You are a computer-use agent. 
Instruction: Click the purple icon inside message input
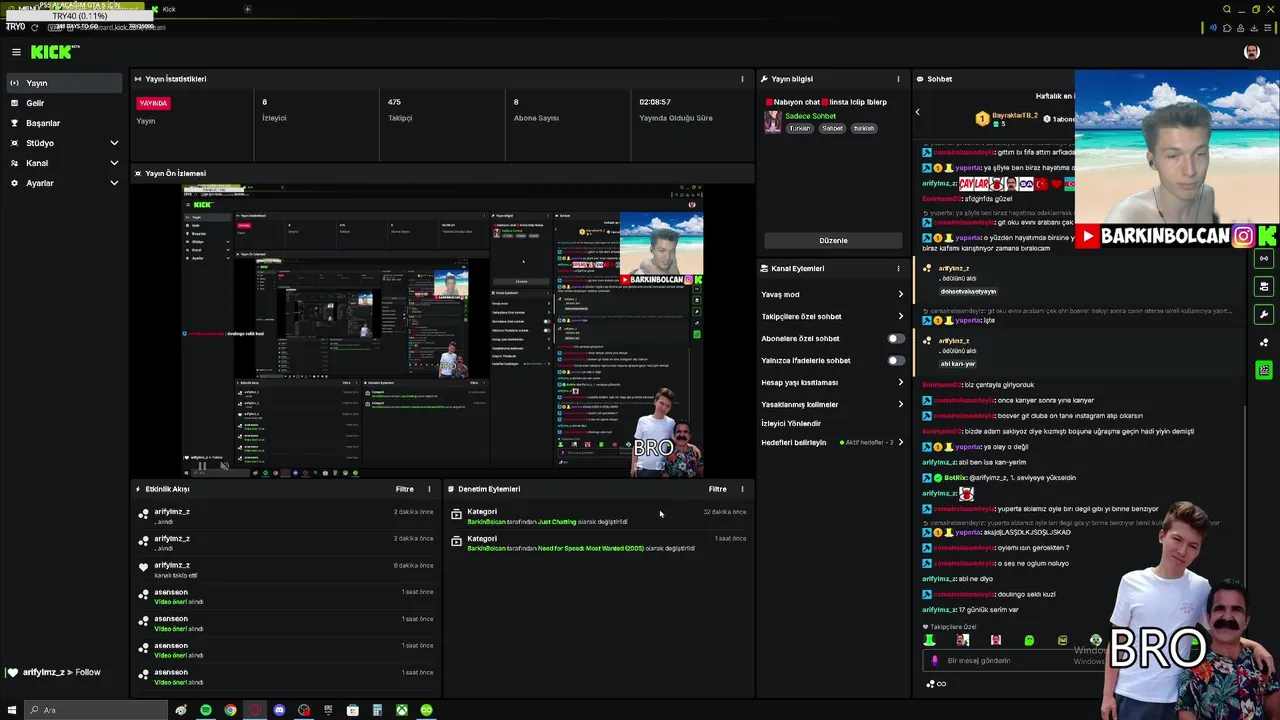click(x=935, y=661)
